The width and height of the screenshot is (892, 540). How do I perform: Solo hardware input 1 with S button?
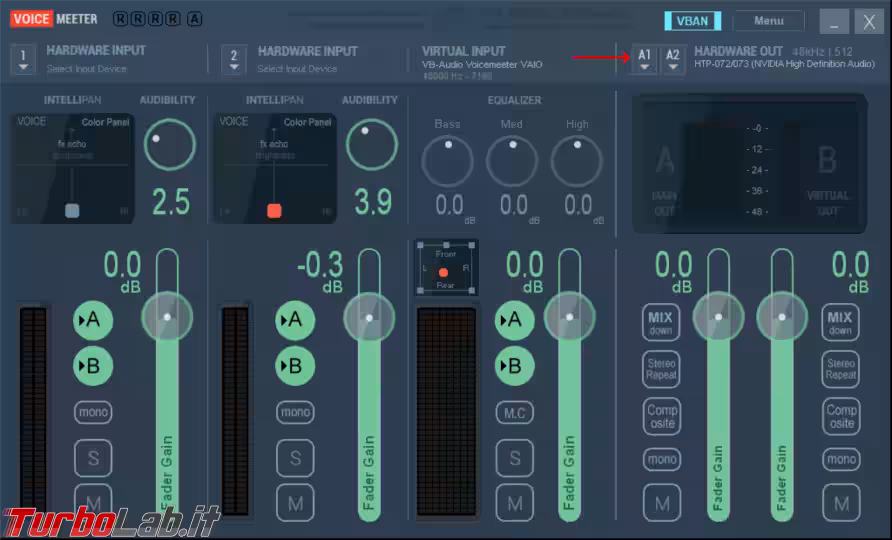pyautogui.click(x=93, y=458)
